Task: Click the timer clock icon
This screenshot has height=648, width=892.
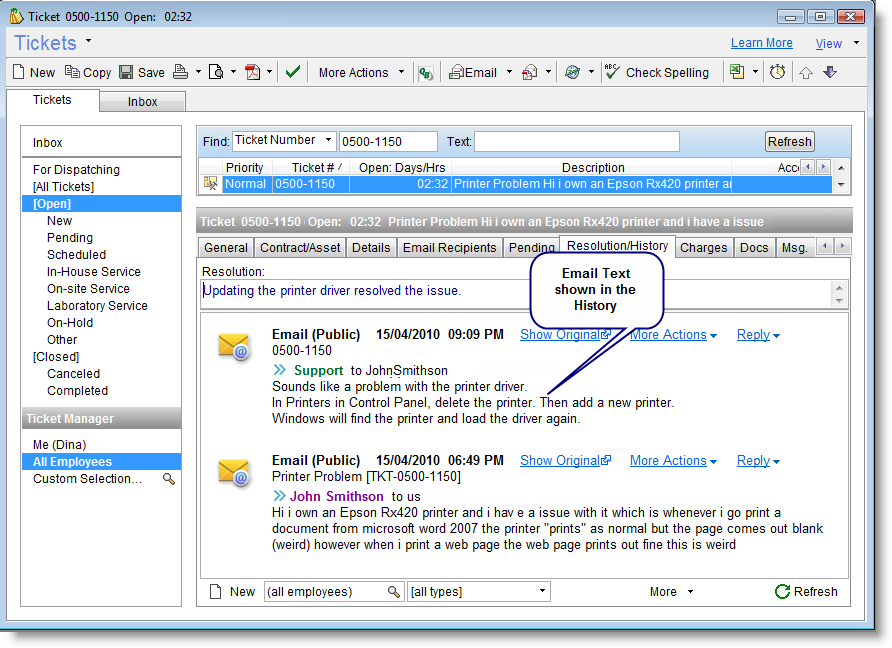Action: point(777,72)
